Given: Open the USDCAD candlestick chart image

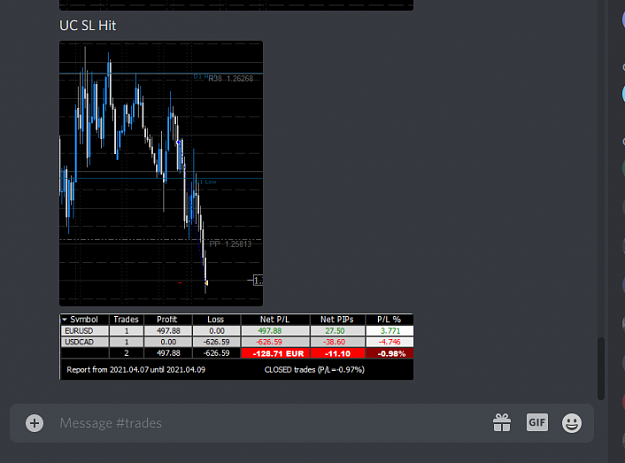Looking at the screenshot, I should [161, 173].
